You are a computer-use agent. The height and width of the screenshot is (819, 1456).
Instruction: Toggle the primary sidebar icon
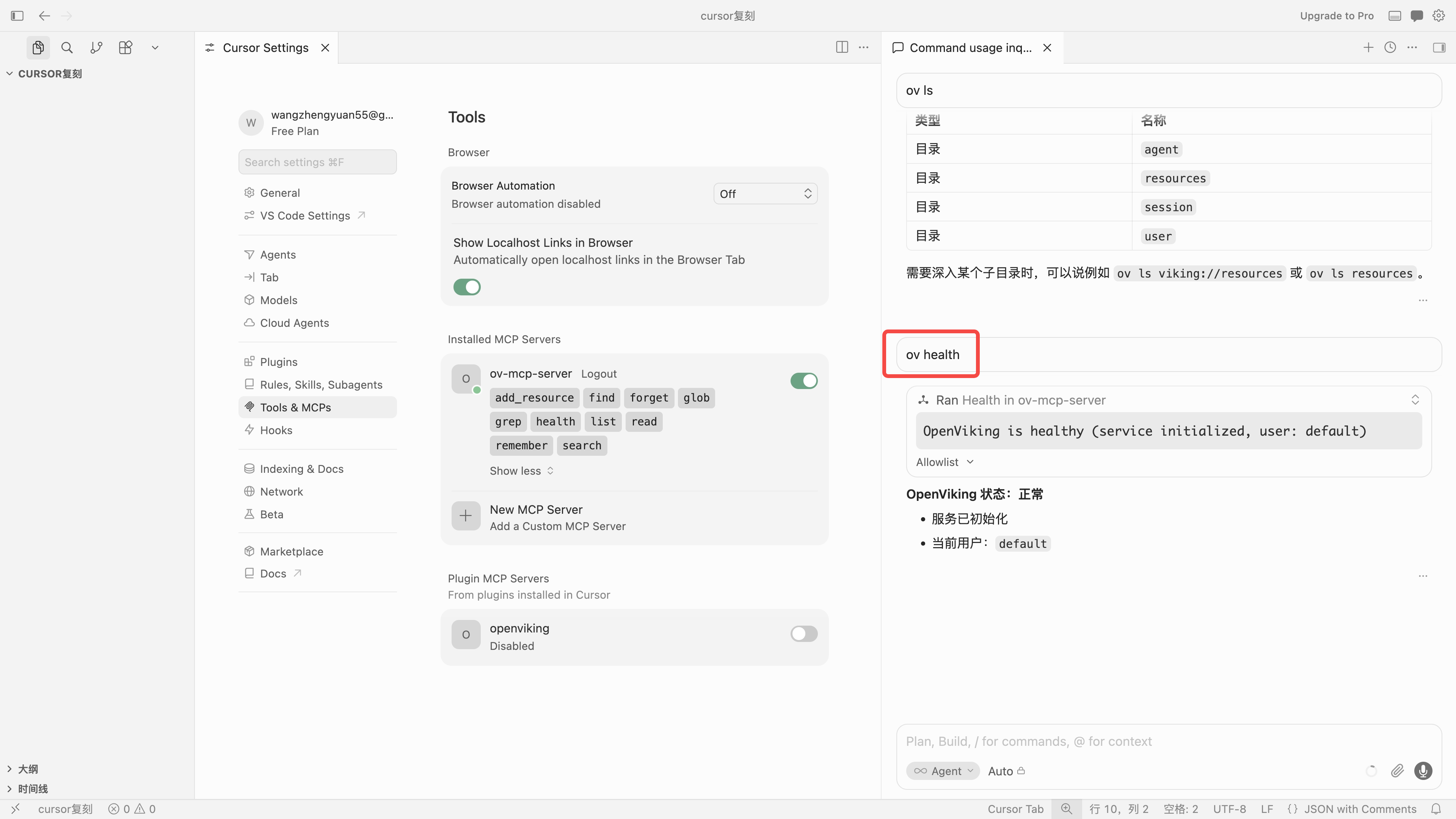(x=17, y=16)
